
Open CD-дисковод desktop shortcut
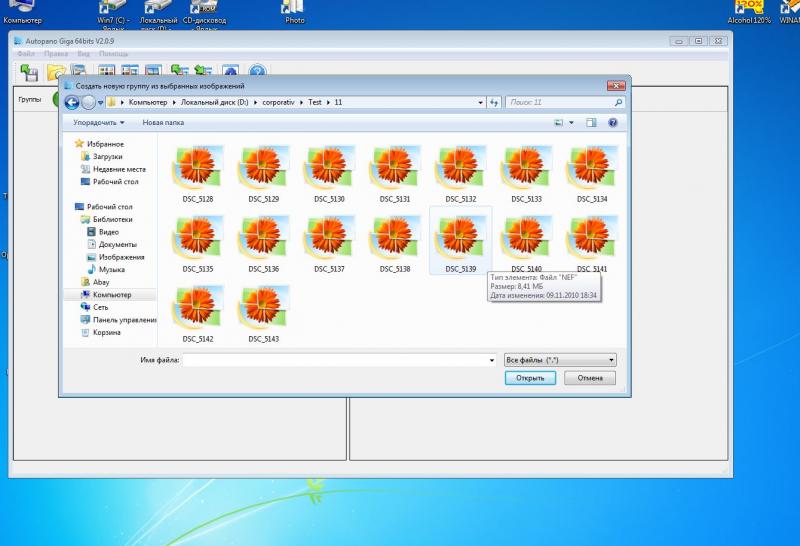(204, 14)
